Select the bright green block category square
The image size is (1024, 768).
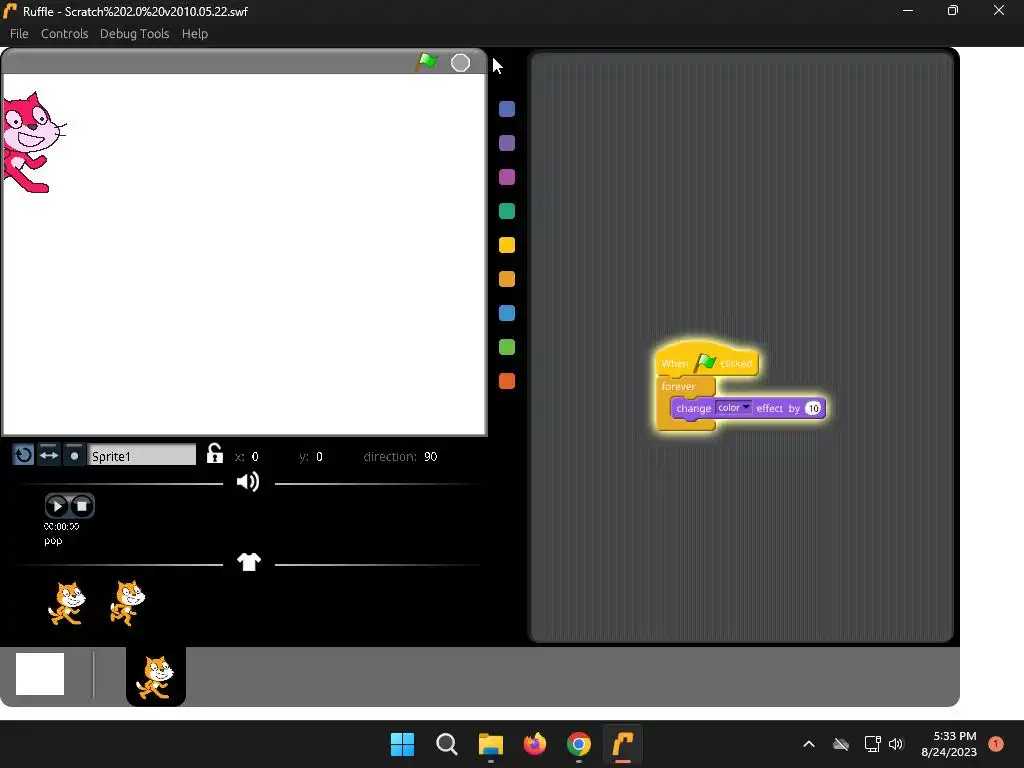click(x=507, y=347)
